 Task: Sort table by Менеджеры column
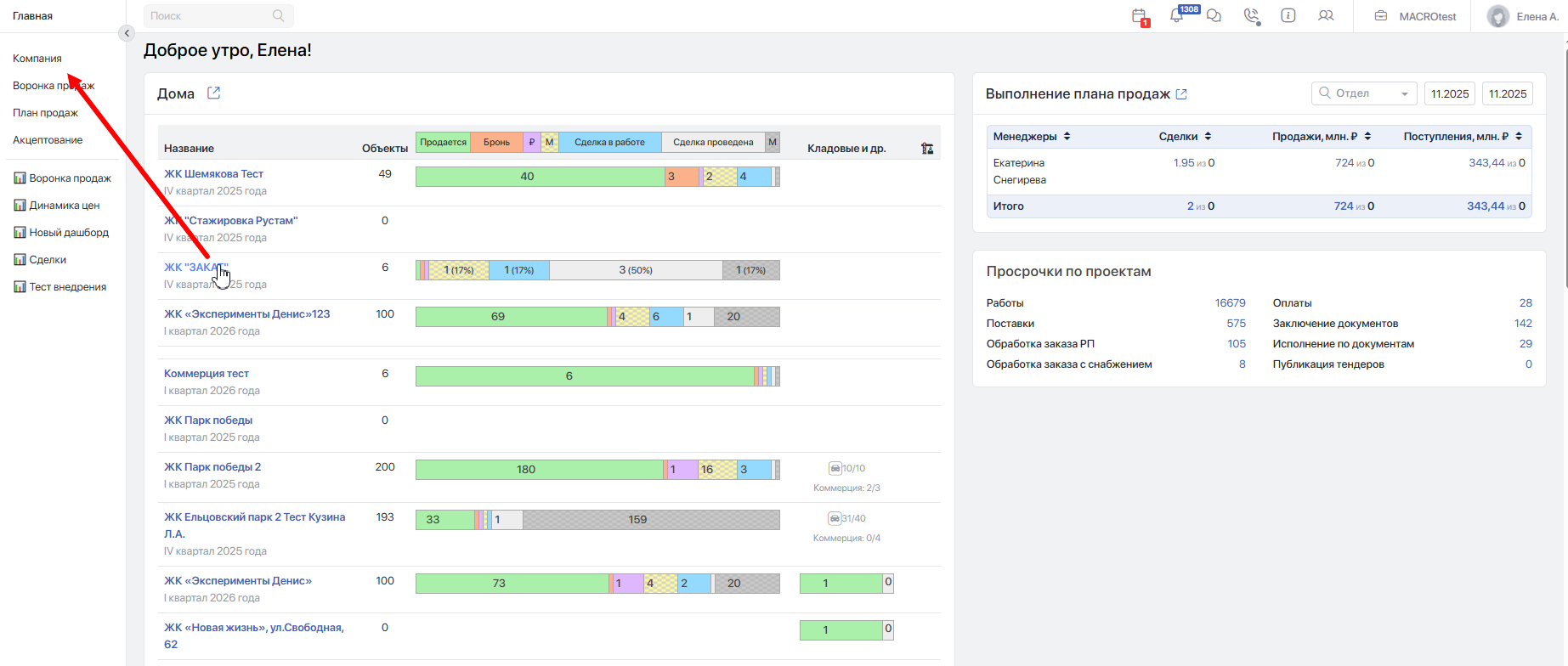click(x=1067, y=137)
